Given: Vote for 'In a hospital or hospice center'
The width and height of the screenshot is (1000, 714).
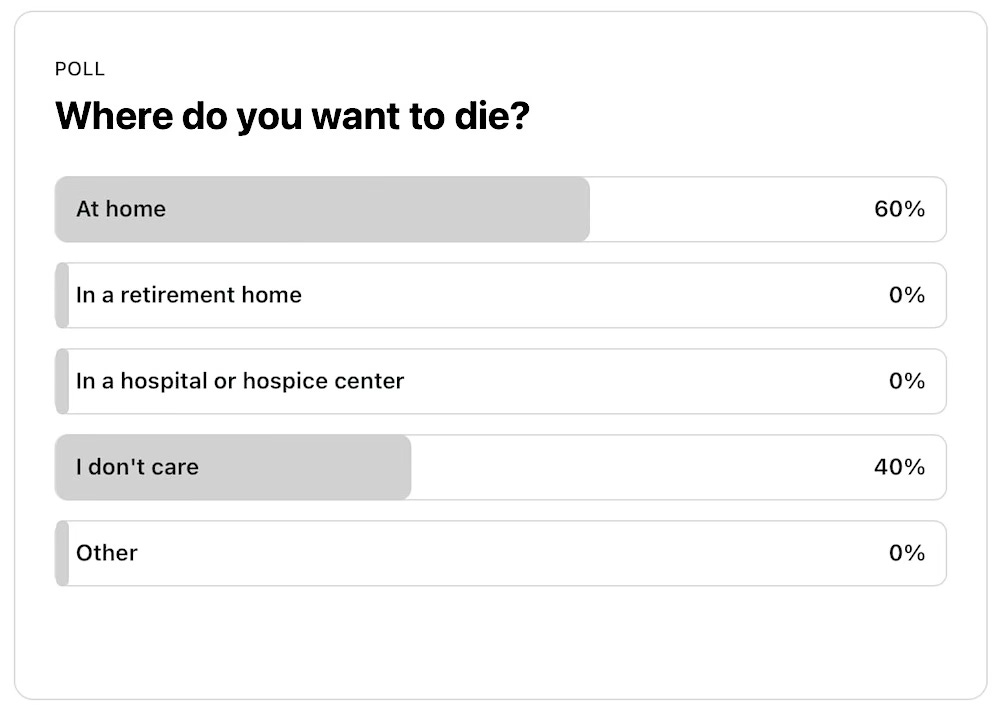Looking at the screenshot, I should pos(500,381).
